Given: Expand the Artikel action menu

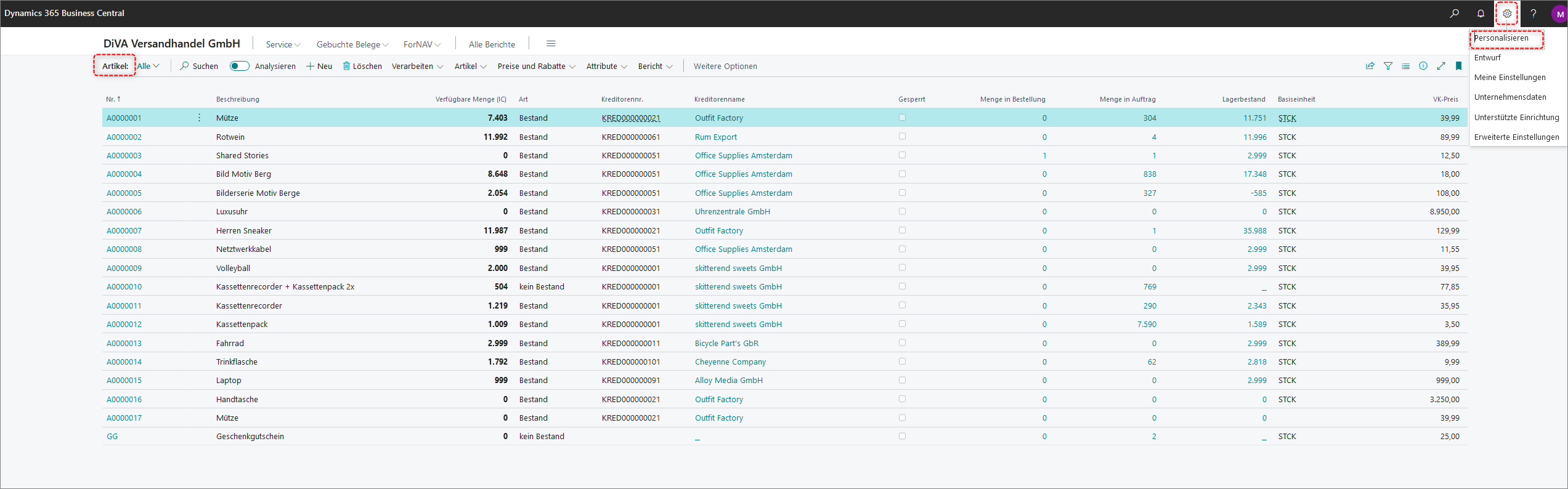Looking at the screenshot, I should click(471, 66).
